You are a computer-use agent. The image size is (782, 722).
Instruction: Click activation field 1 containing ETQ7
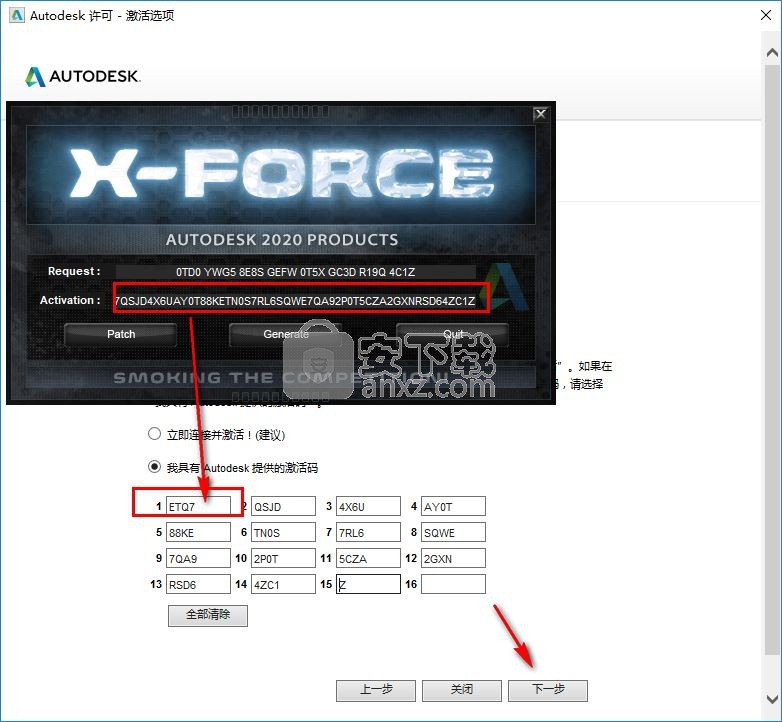pyautogui.click(x=198, y=506)
